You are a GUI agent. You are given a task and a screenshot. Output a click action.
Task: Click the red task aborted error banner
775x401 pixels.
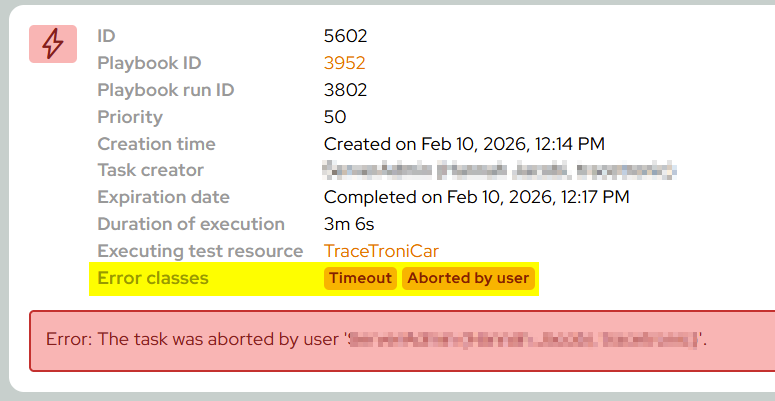(402, 341)
